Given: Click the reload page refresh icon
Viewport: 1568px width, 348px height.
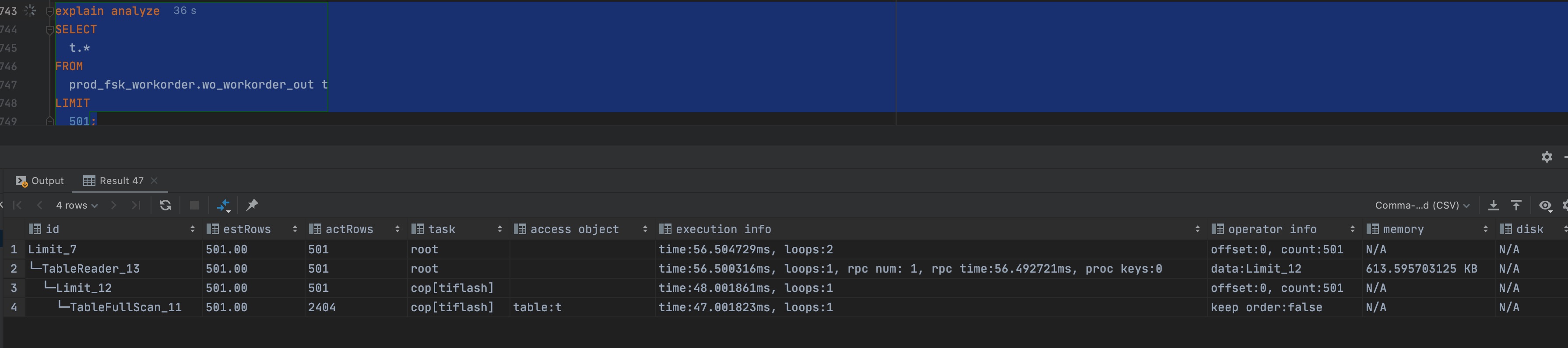Looking at the screenshot, I should tap(165, 206).
